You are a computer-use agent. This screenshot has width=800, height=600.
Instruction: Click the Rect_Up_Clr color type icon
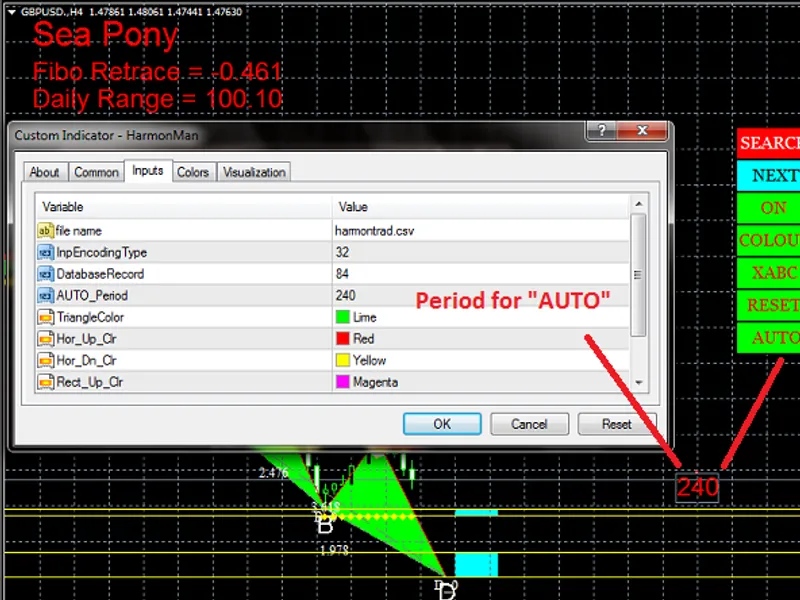pos(45,382)
